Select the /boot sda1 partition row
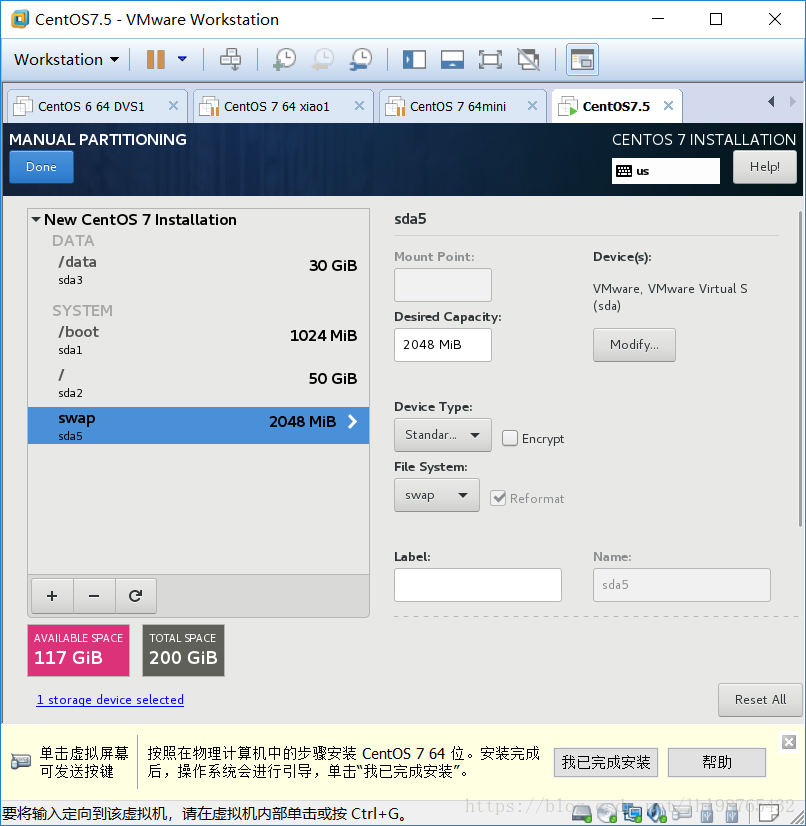 [x=199, y=340]
